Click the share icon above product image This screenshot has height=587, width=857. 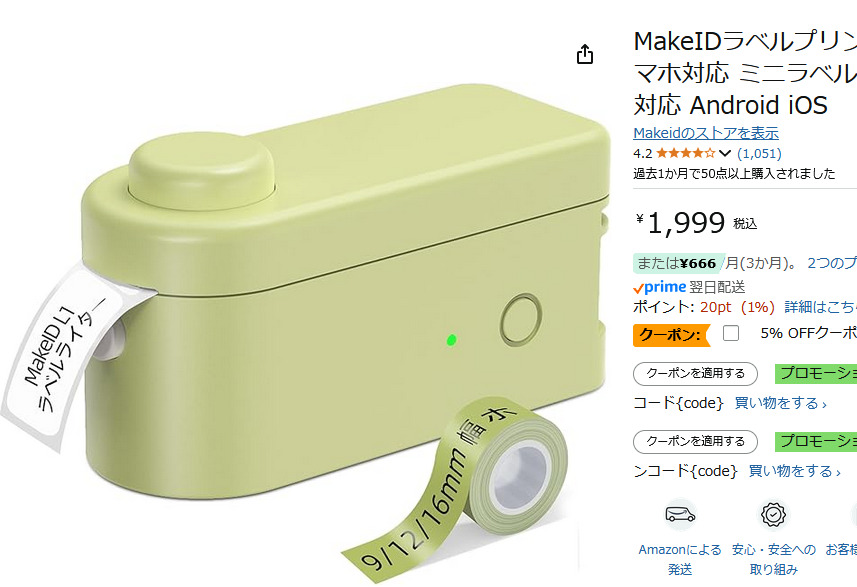(x=586, y=54)
